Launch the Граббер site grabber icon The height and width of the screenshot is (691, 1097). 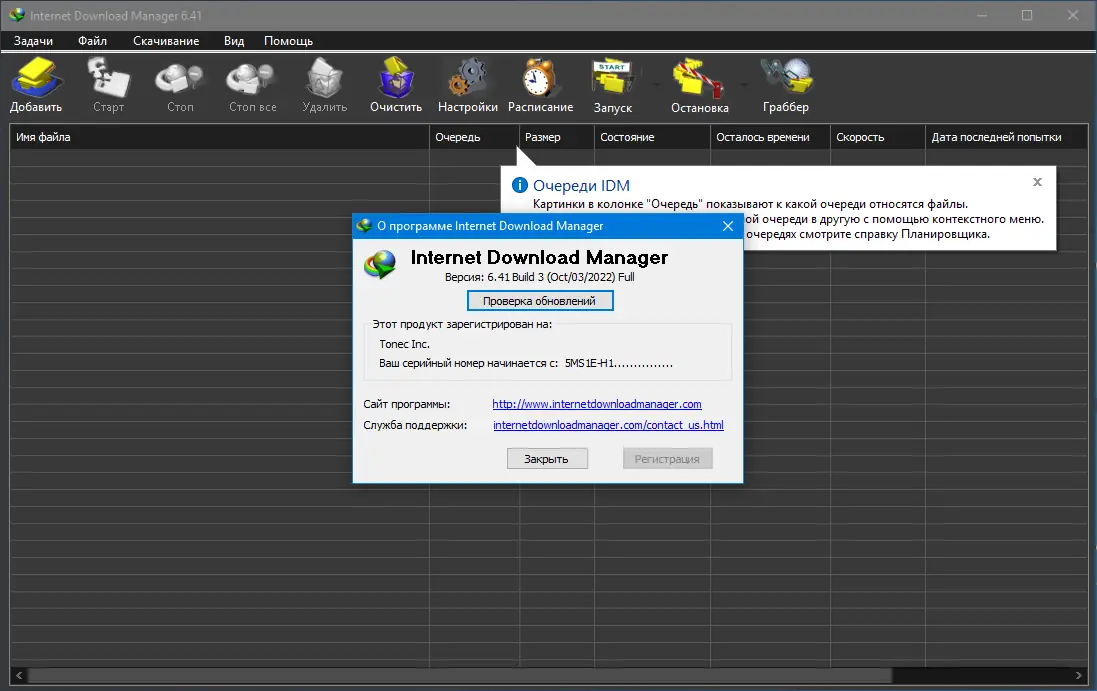785,80
